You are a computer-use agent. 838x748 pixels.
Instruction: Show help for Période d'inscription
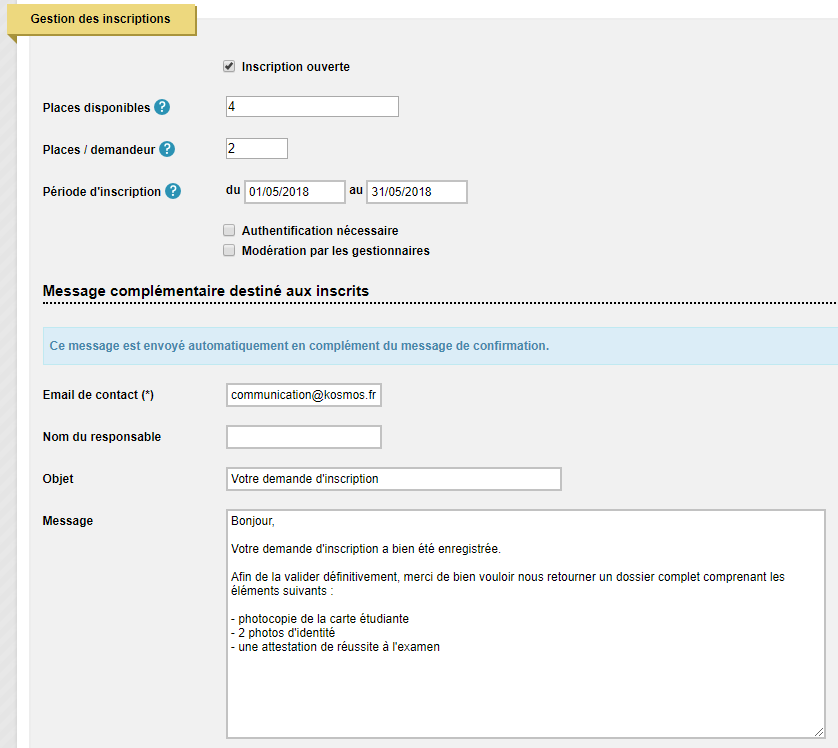(x=173, y=191)
